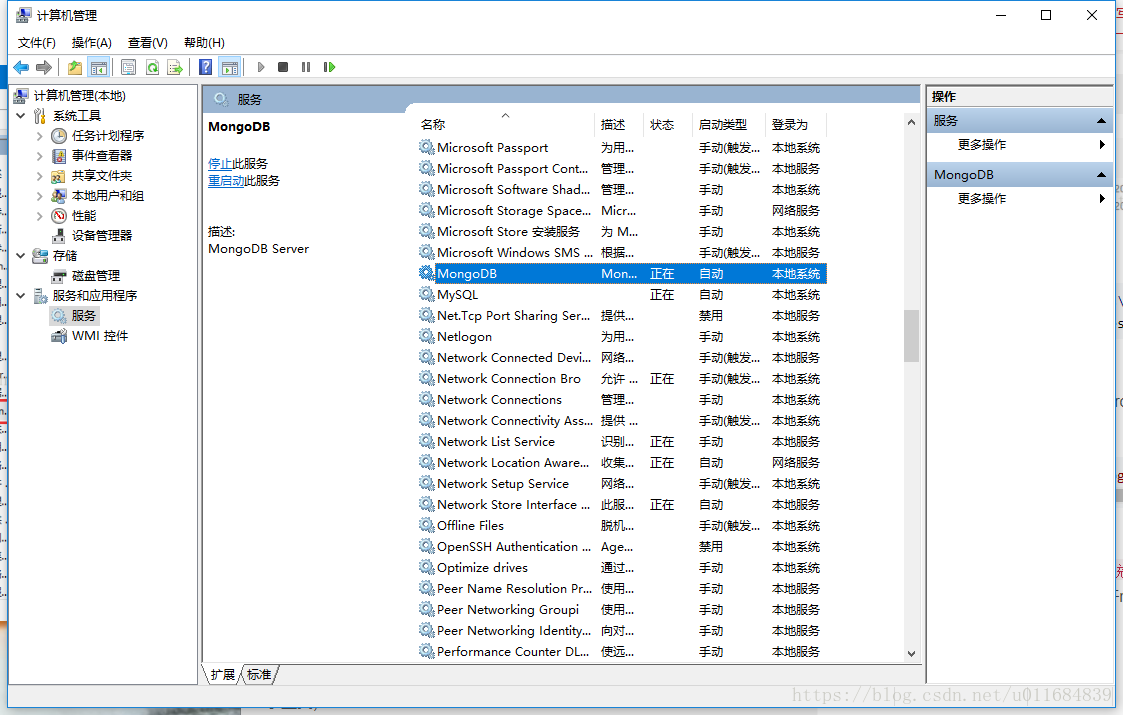1123x715 pixels.
Task: Click services list scrollbar down arrow
Action: click(911, 653)
